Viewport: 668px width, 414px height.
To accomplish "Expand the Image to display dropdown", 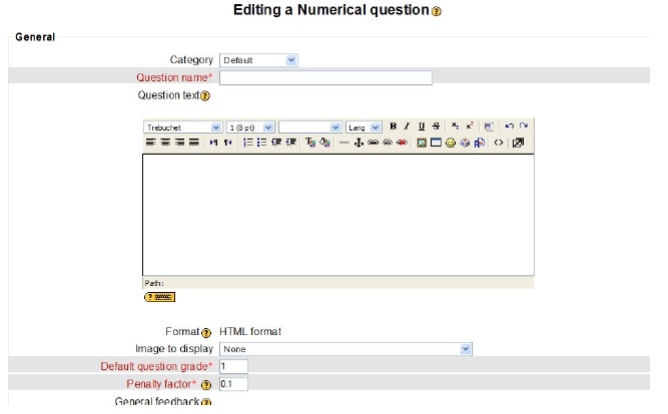I will [345, 349].
